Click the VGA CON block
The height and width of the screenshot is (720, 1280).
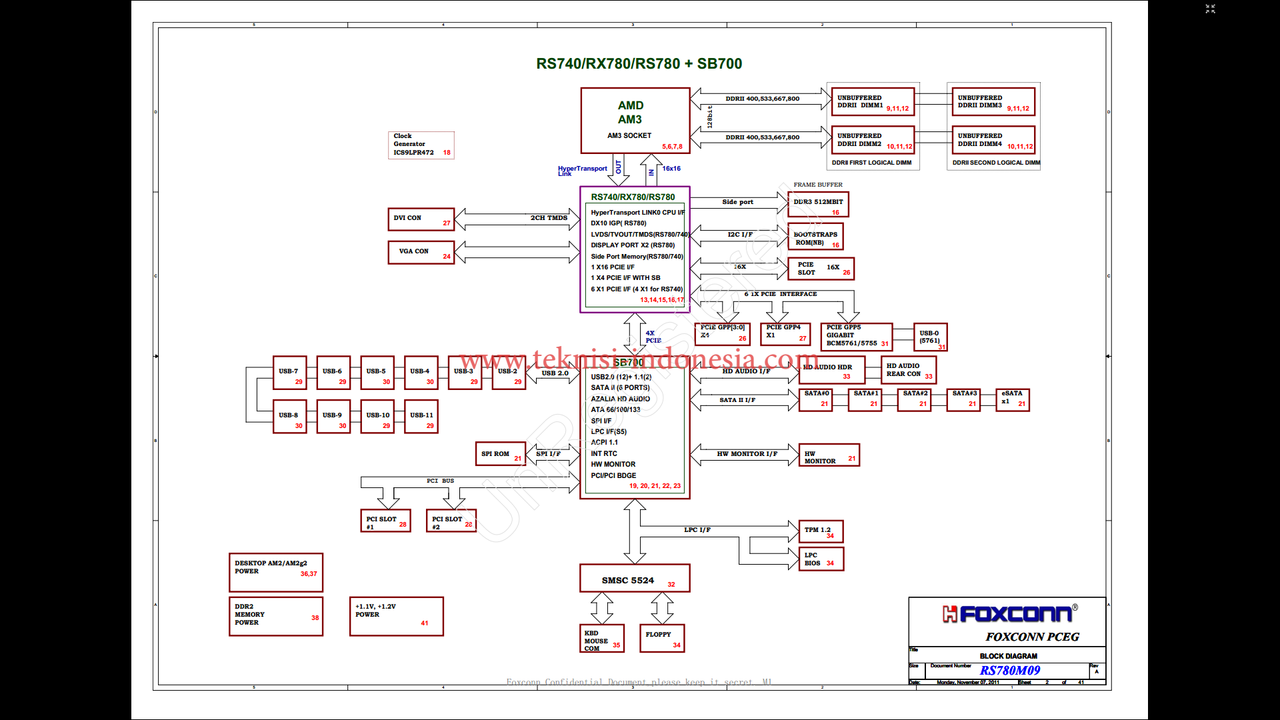[422, 252]
